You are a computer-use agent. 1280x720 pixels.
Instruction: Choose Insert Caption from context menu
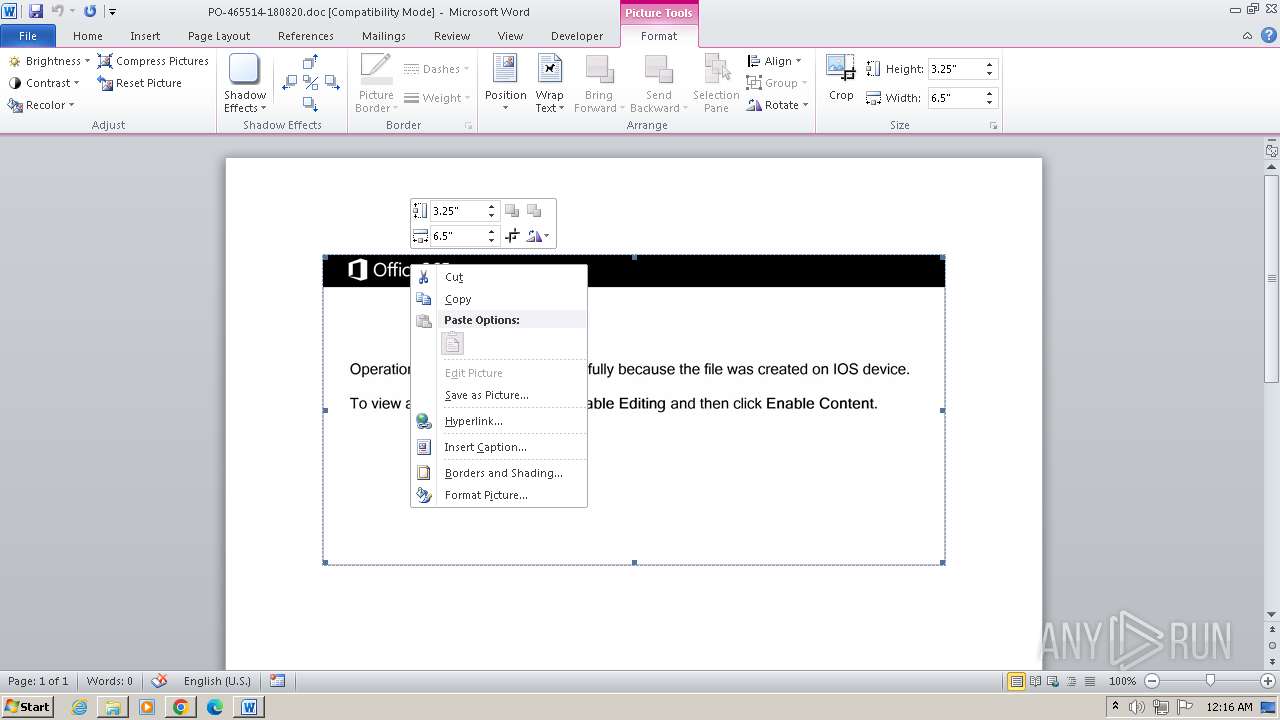pos(499,447)
